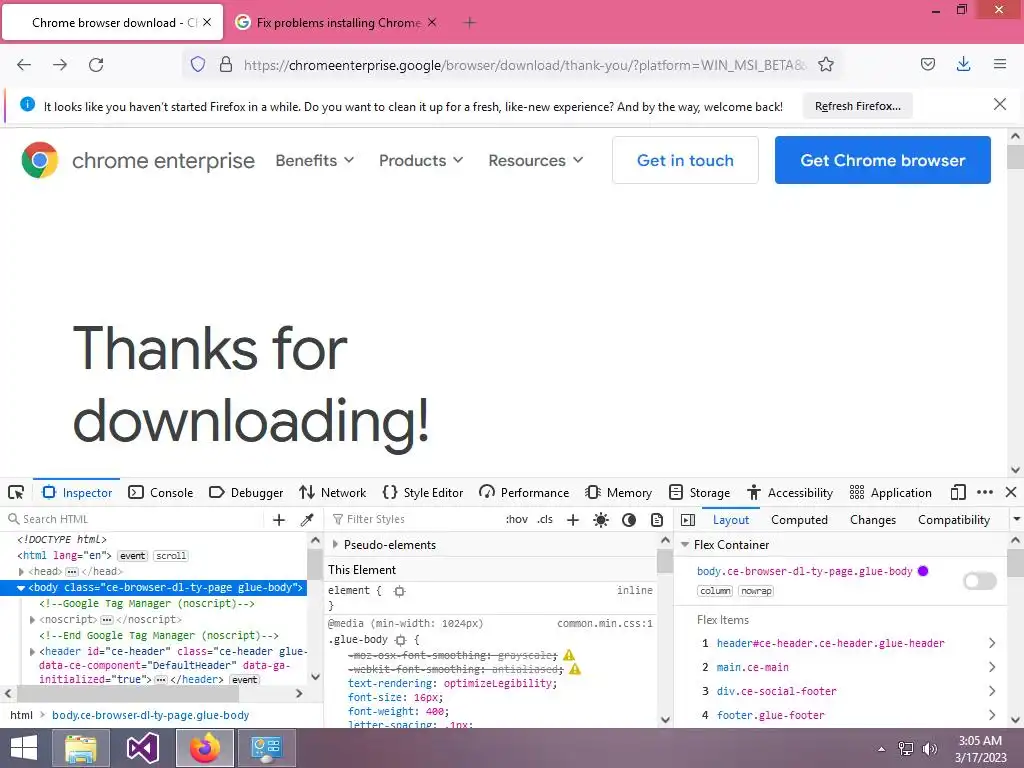
Task: Select flex item header#ce-header
Action: [830, 643]
